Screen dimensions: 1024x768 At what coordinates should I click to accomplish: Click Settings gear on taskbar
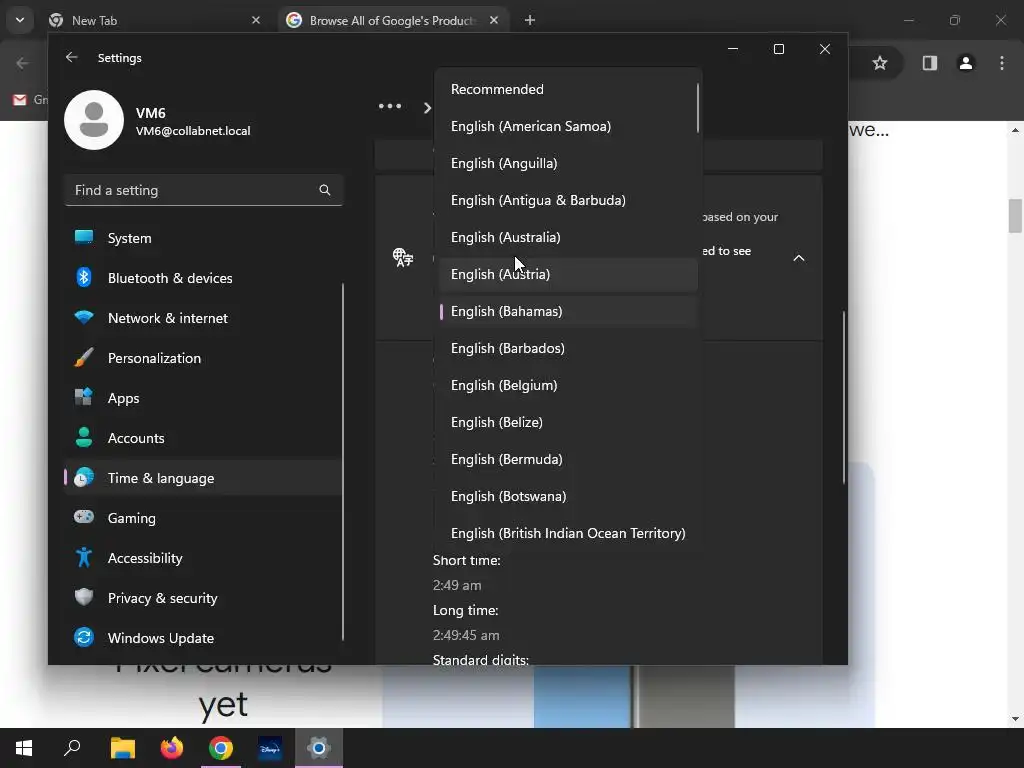319,748
